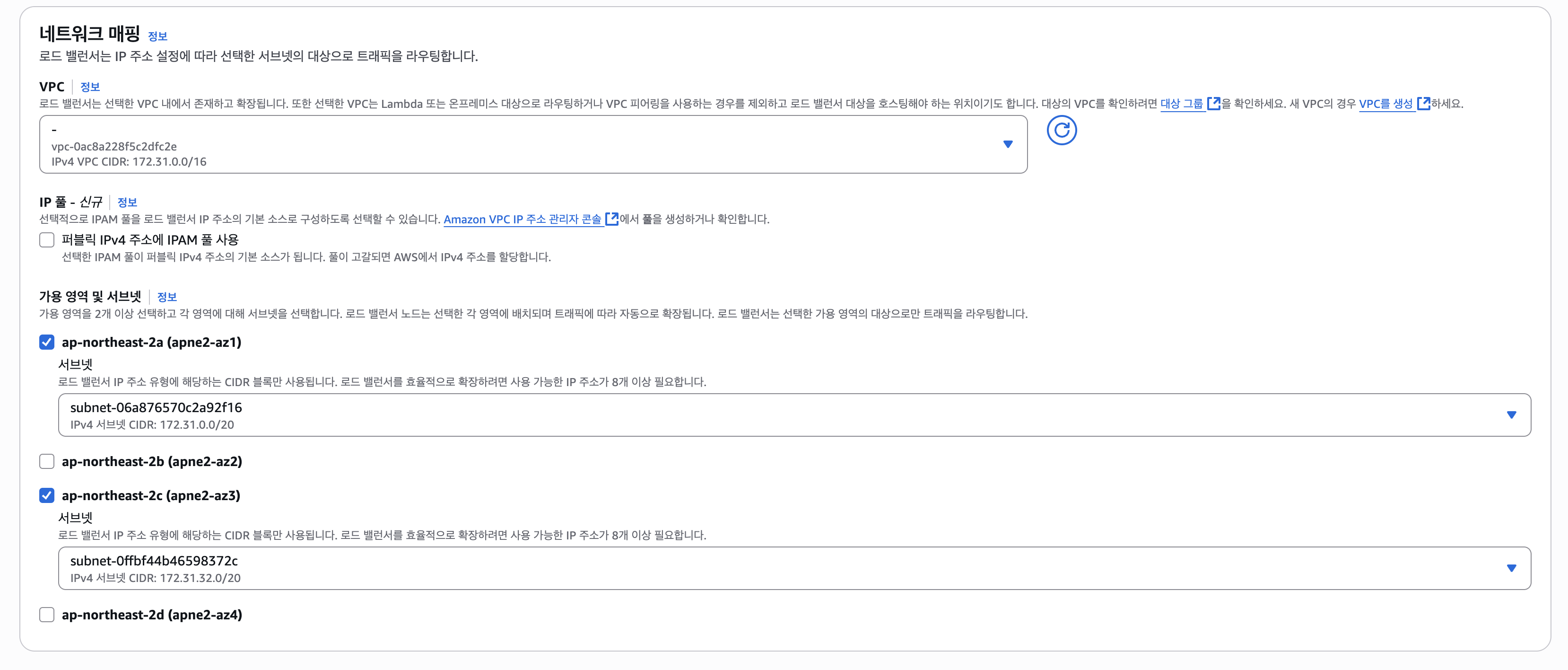Open 정보 link next to 네트워크 매핑
The image size is (1568, 670).
point(157,36)
